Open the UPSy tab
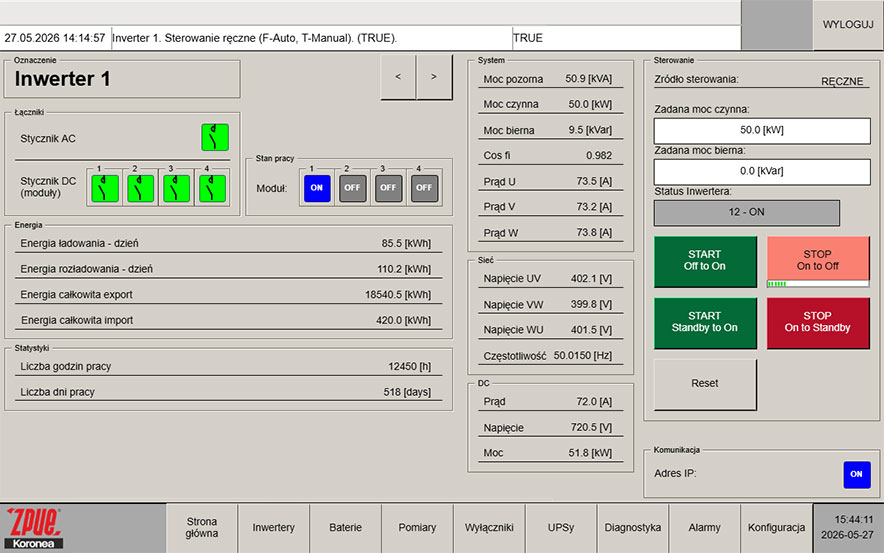The height and width of the screenshot is (553, 884). (x=561, y=528)
